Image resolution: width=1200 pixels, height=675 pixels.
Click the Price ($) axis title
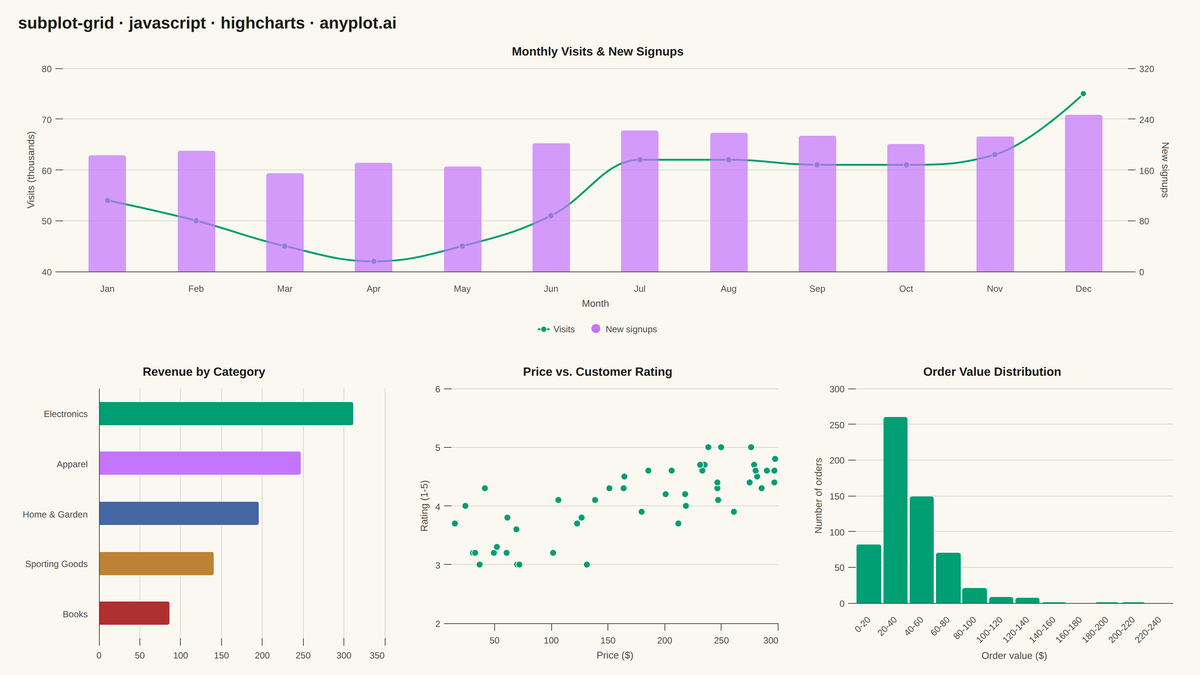click(x=614, y=656)
